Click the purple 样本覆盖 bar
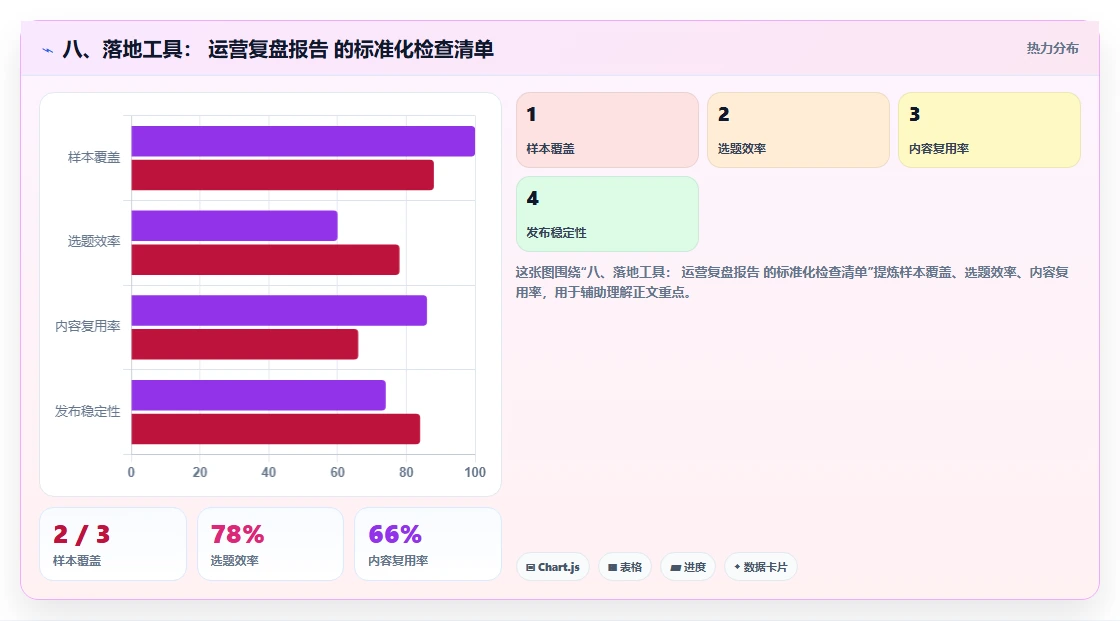The height and width of the screenshot is (621, 1120). tap(303, 141)
